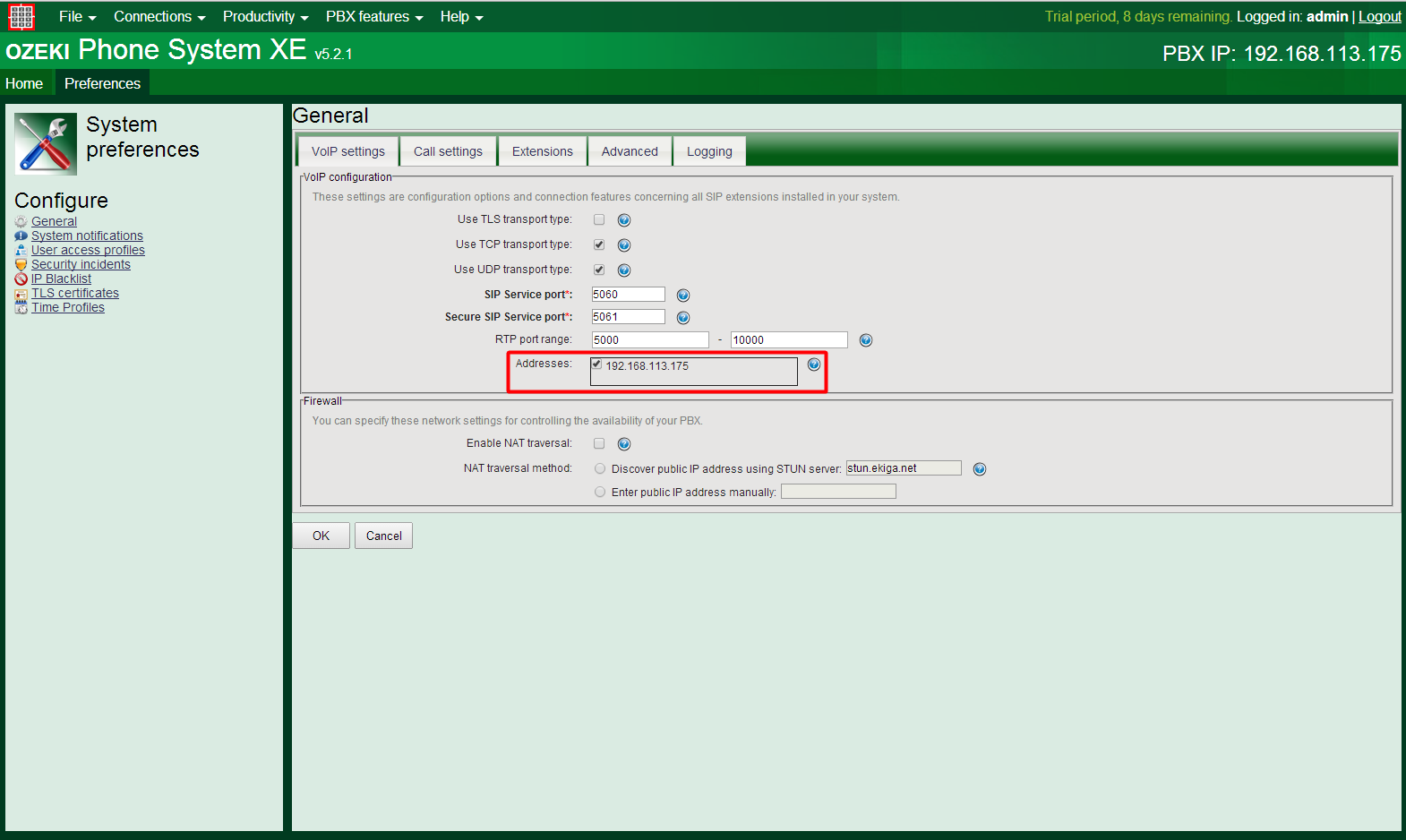Open the PBX features dropdown menu
Image resolution: width=1406 pixels, height=840 pixels.
click(374, 17)
